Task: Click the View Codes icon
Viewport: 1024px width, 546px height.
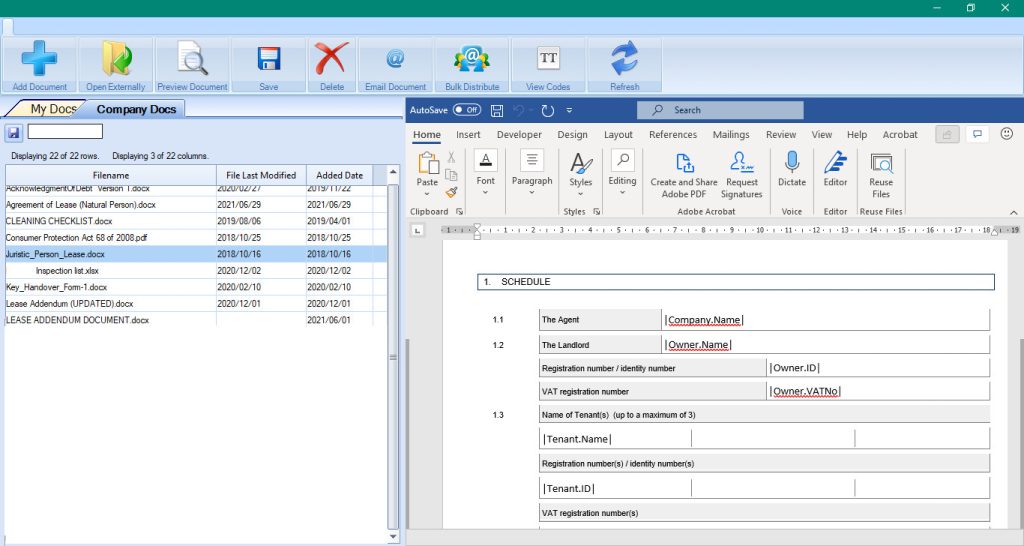Action: point(548,60)
